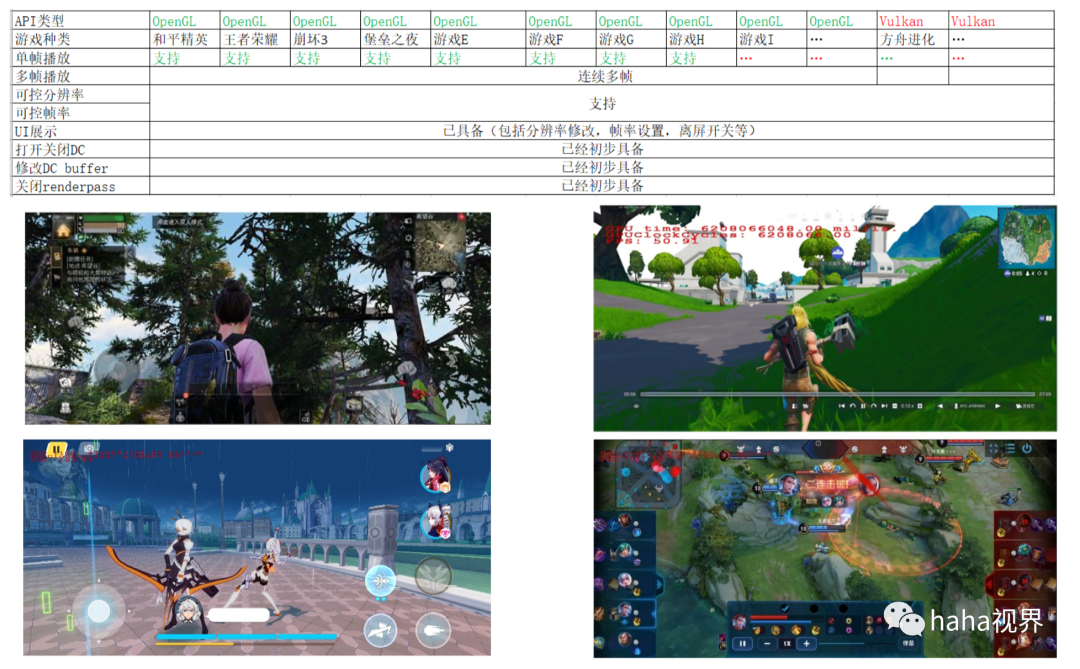Tap the evade dash button in Honkai
The width and height of the screenshot is (1080, 669).
coord(380,630)
